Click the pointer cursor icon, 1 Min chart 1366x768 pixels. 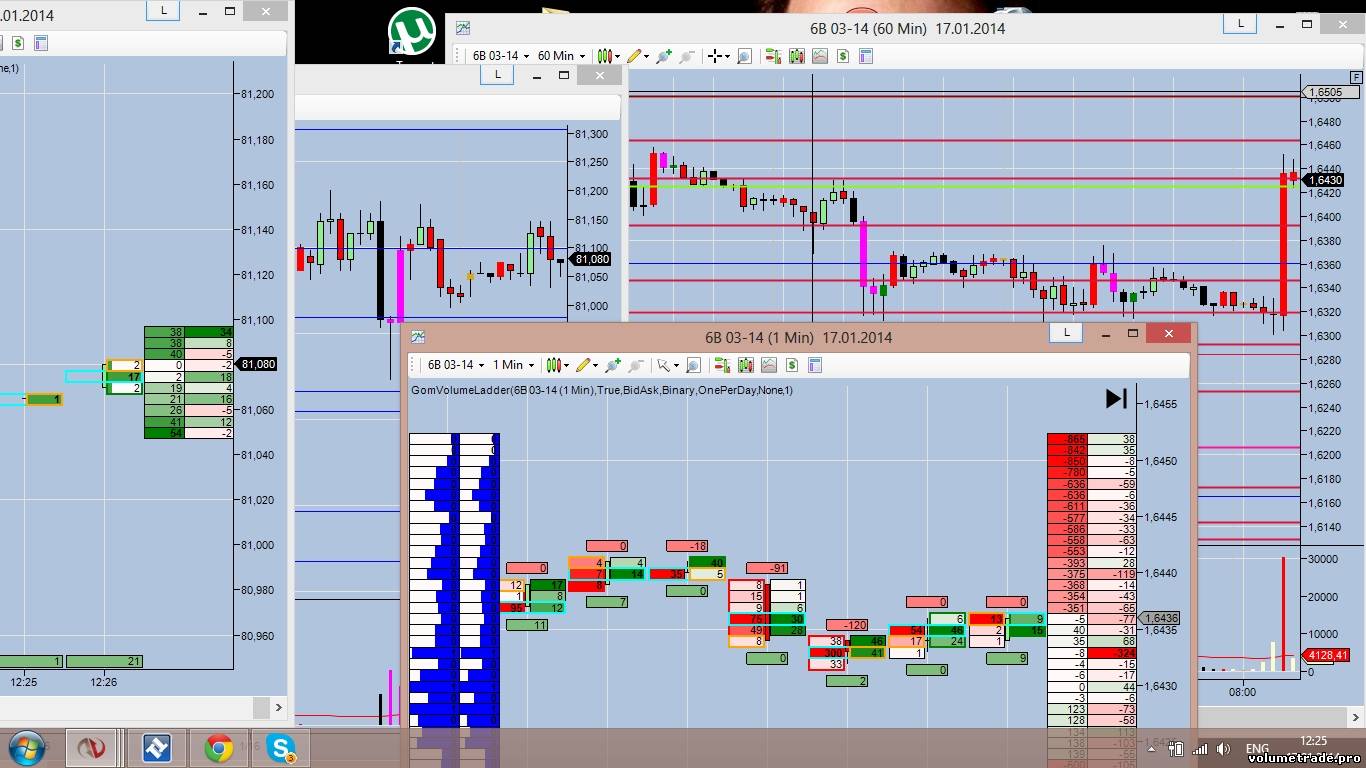(662, 365)
